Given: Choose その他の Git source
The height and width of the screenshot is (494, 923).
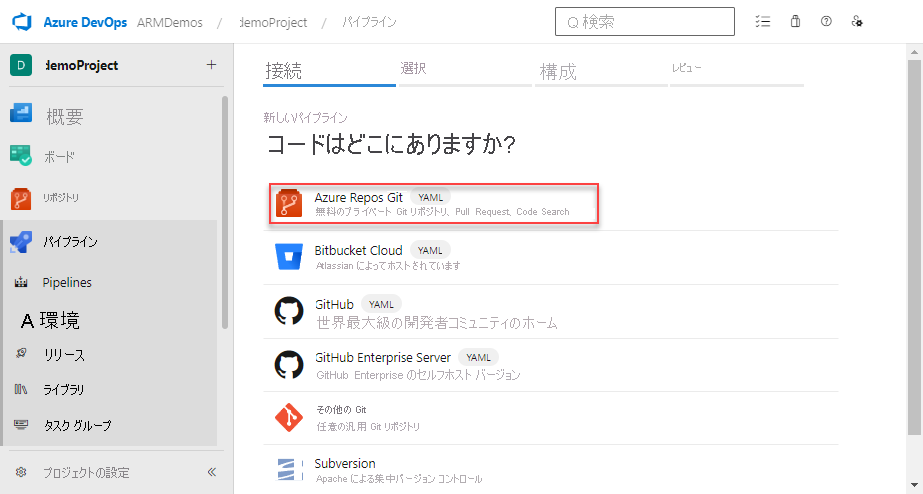Looking at the screenshot, I should [551, 418].
